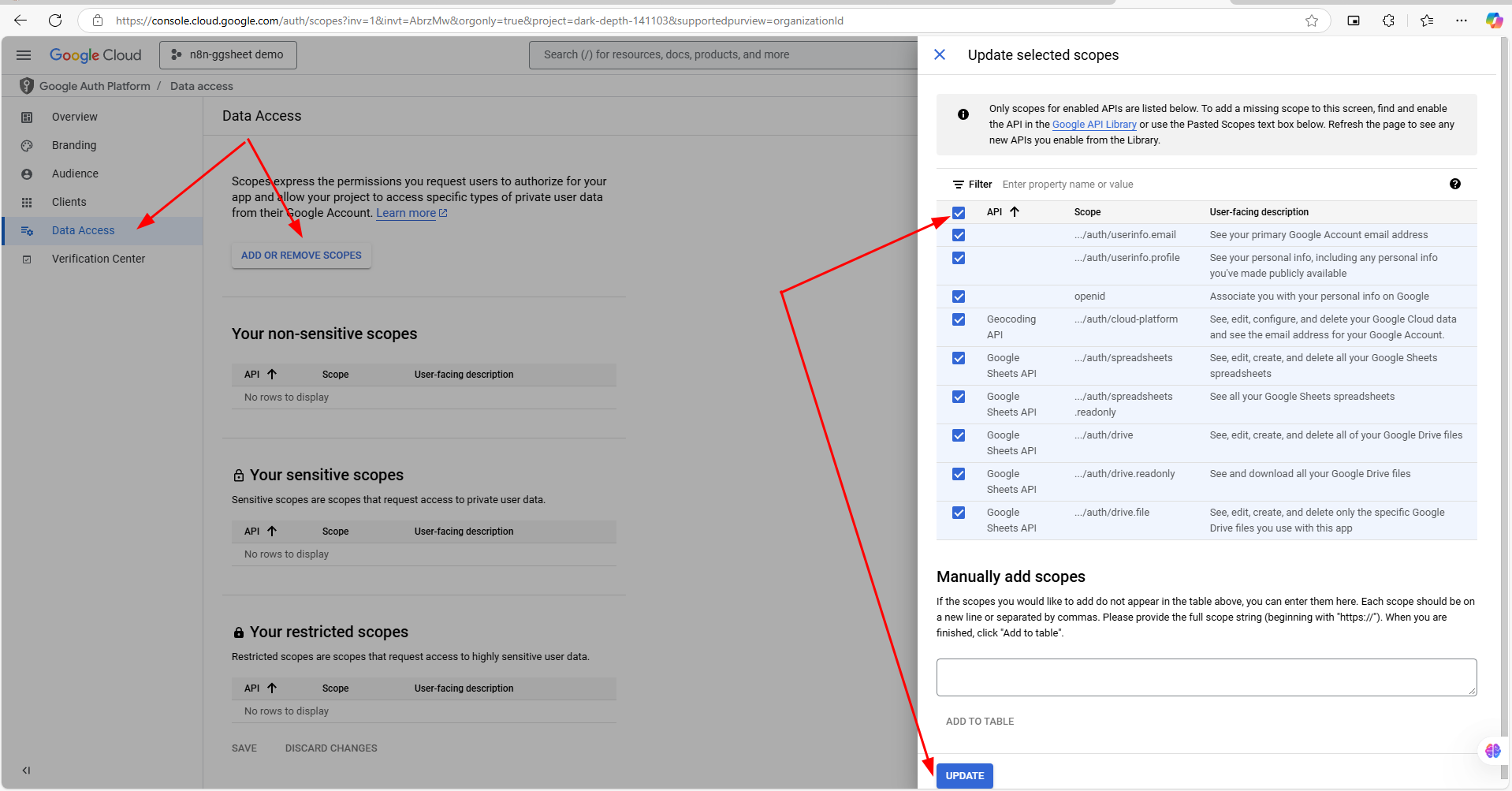Go back using the browser back arrow
Viewport: 1512px width, 791px height.
click(20, 21)
